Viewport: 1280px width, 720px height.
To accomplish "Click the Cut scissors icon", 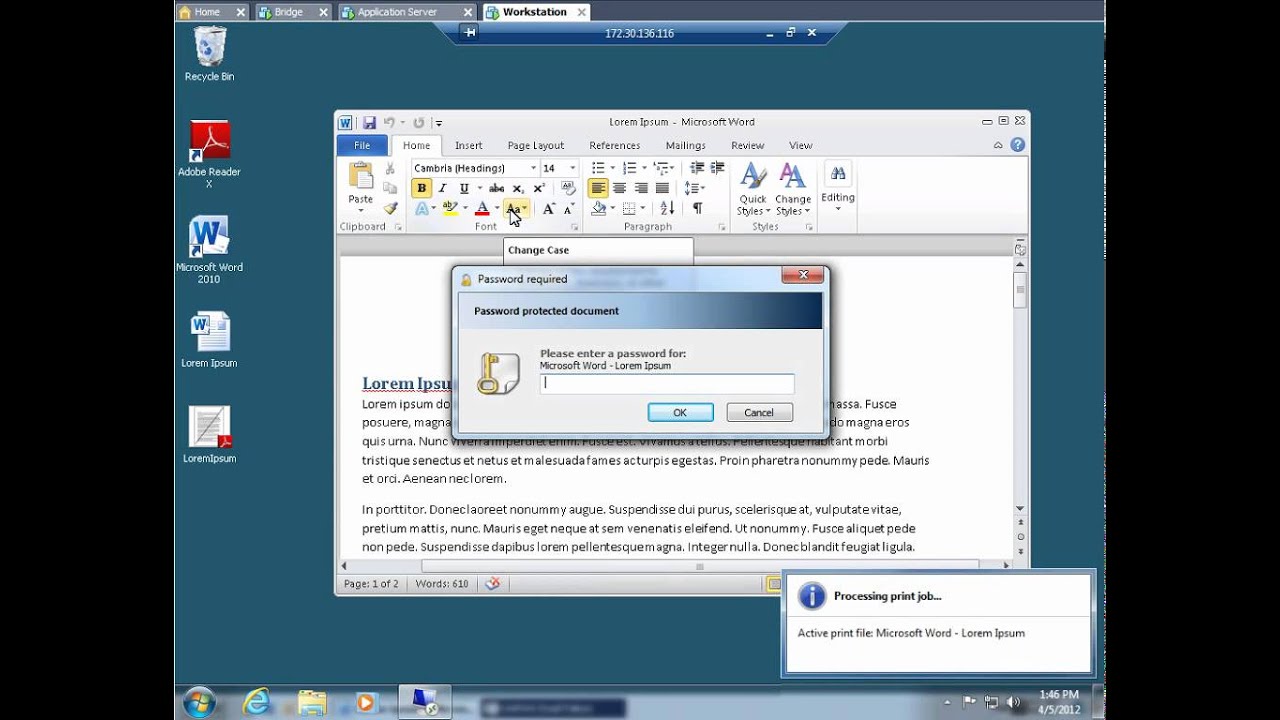I will (x=390, y=168).
